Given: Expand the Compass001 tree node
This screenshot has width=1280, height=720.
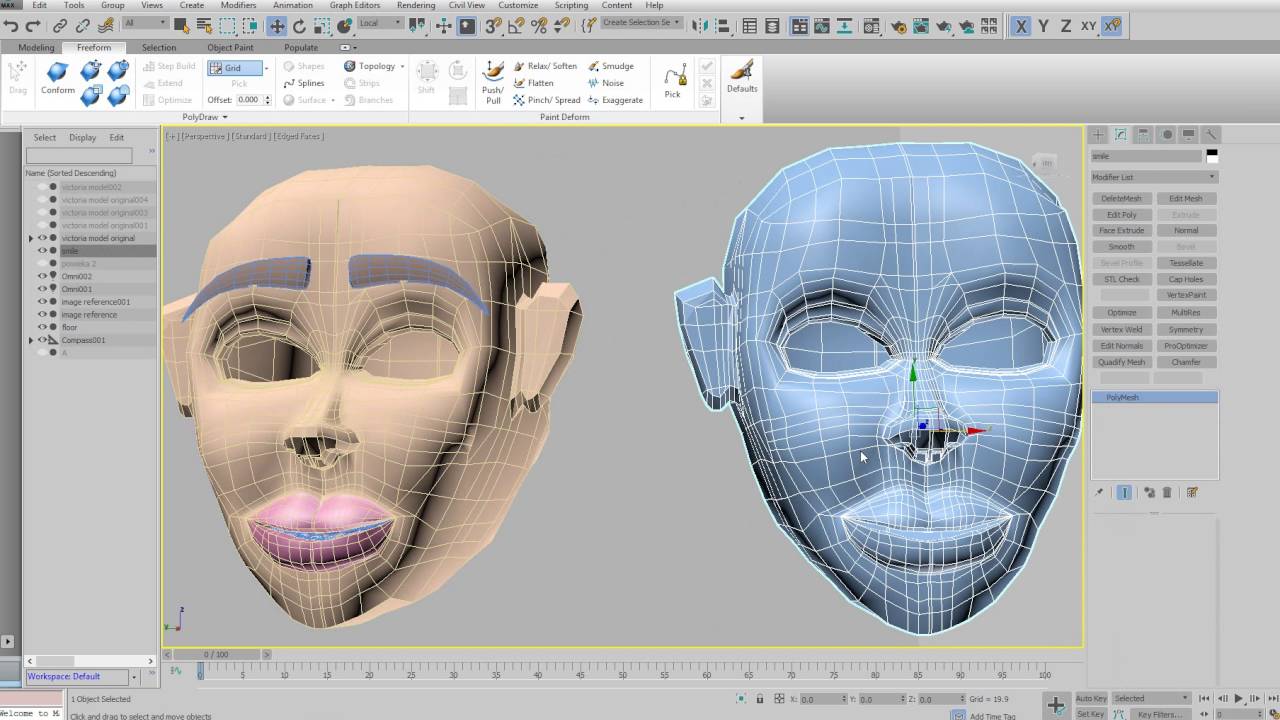Looking at the screenshot, I should [31, 340].
